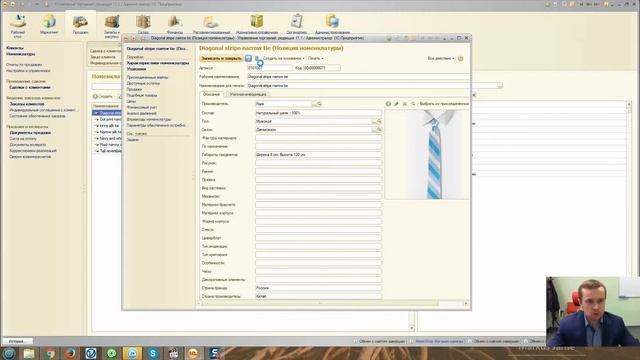This screenshot has height=360, width=640.
Task: Open Firefox from the taskbar
Action: tap(70, 353)
